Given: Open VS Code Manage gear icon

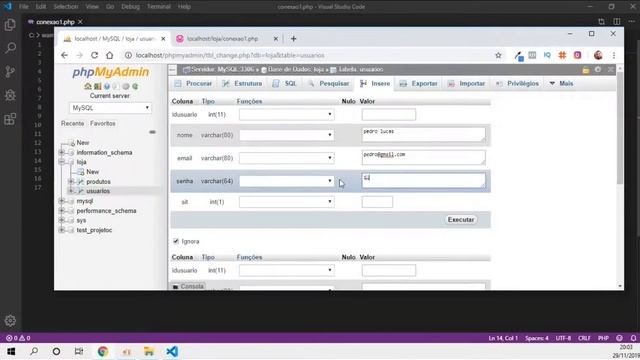Looking at the screenshot, I should click(10, 320).
